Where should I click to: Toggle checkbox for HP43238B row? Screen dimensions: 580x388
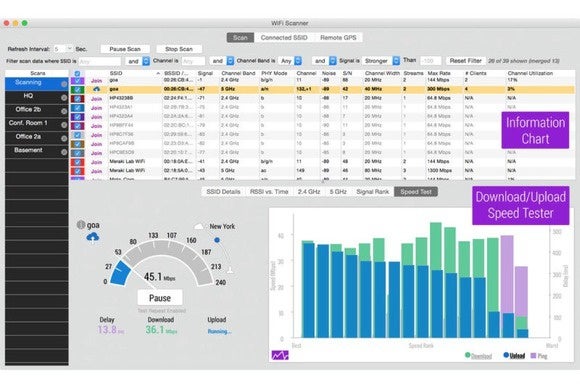pos(78,98)
